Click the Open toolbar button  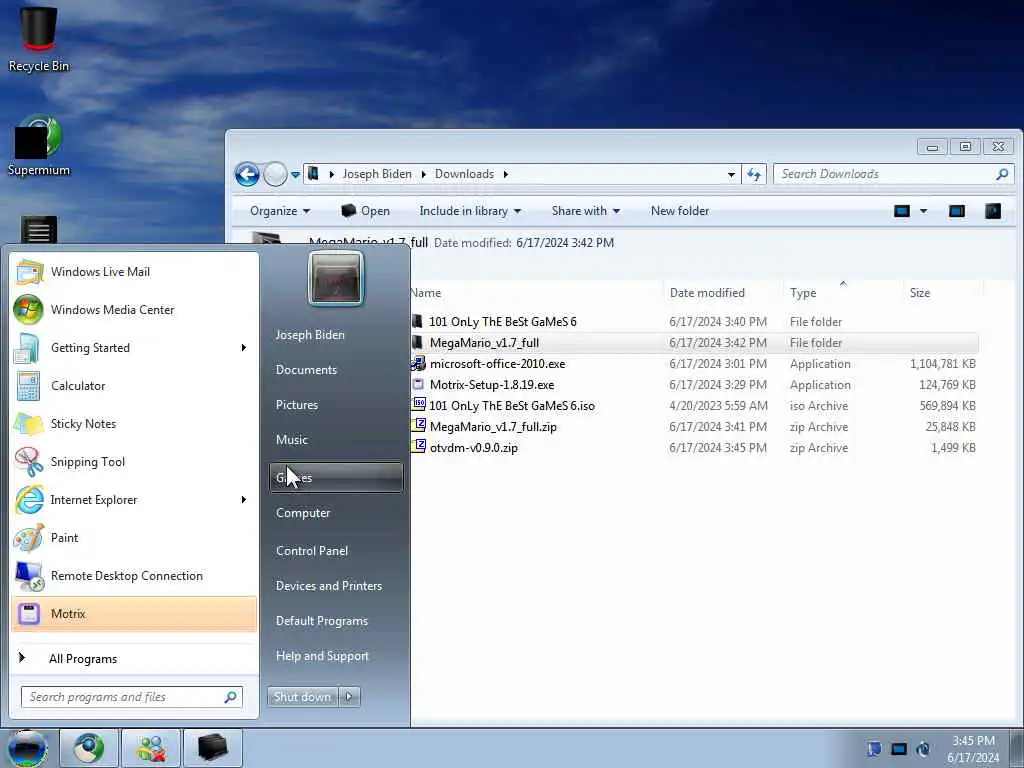pyautogui.click(x=366, y=211)
